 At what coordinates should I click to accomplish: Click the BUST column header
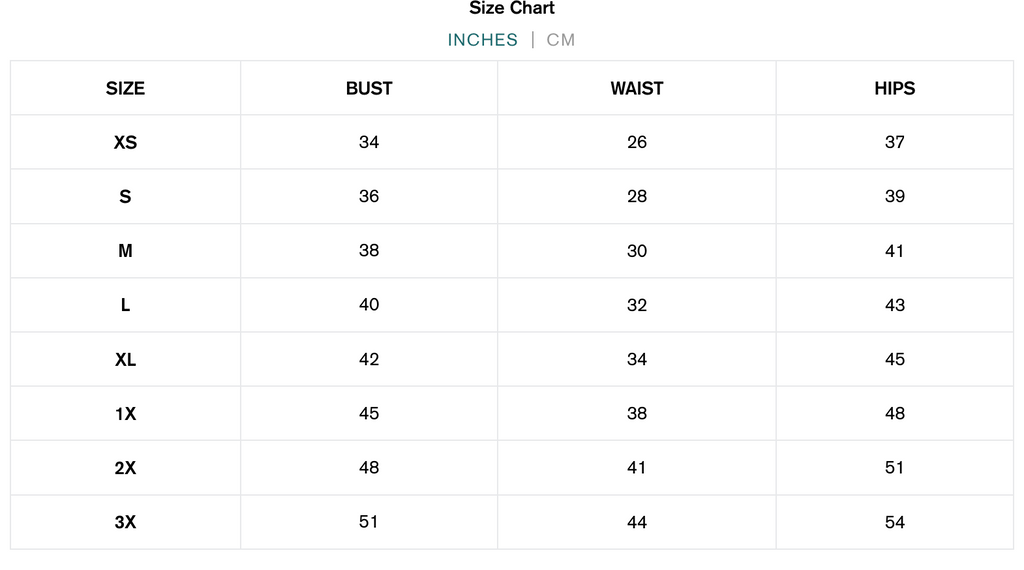coord(369,89)
